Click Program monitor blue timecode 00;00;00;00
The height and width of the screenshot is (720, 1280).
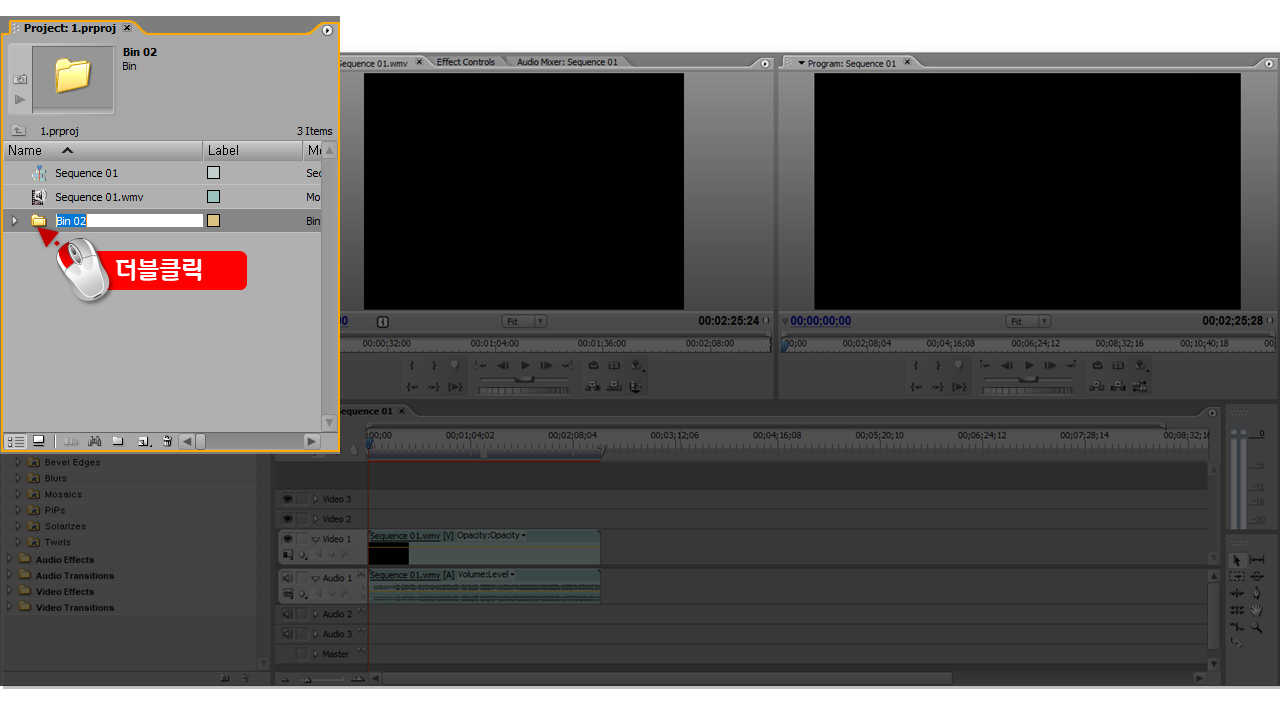(x=821, y=321)
